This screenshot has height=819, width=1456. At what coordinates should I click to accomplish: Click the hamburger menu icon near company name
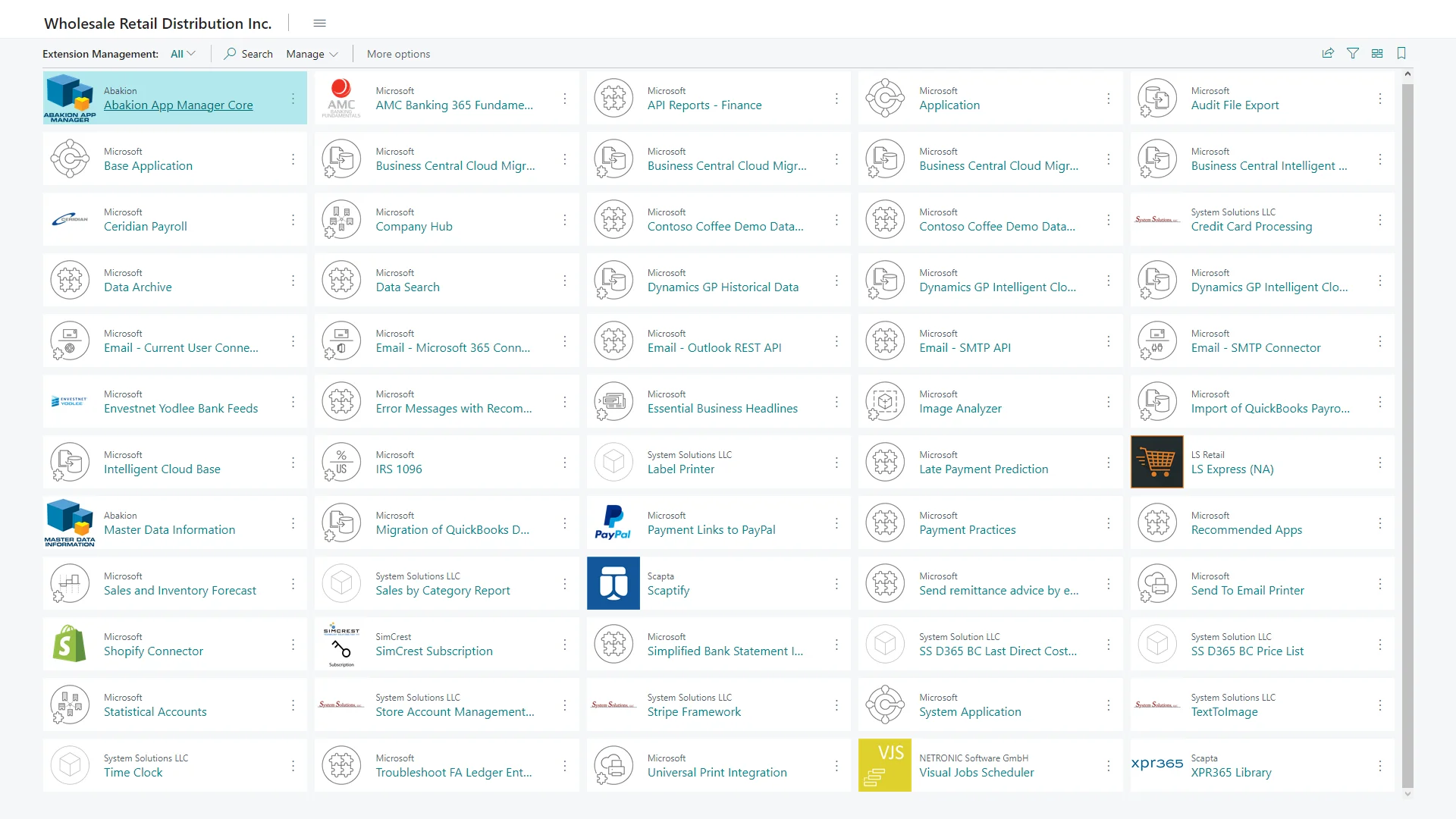(x=319, y=24)
